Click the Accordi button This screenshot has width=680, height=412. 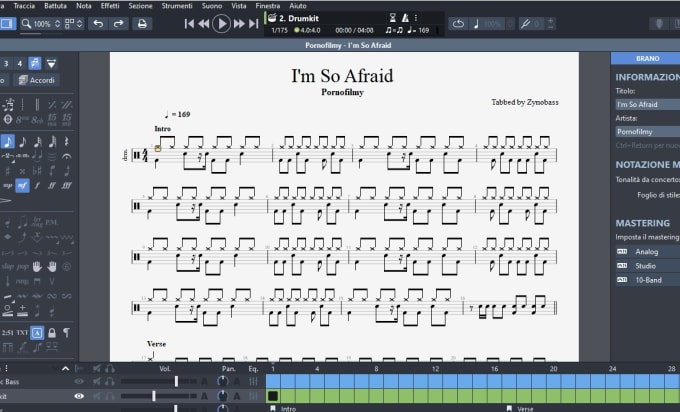pyautogui.click(x=37, y=80)
